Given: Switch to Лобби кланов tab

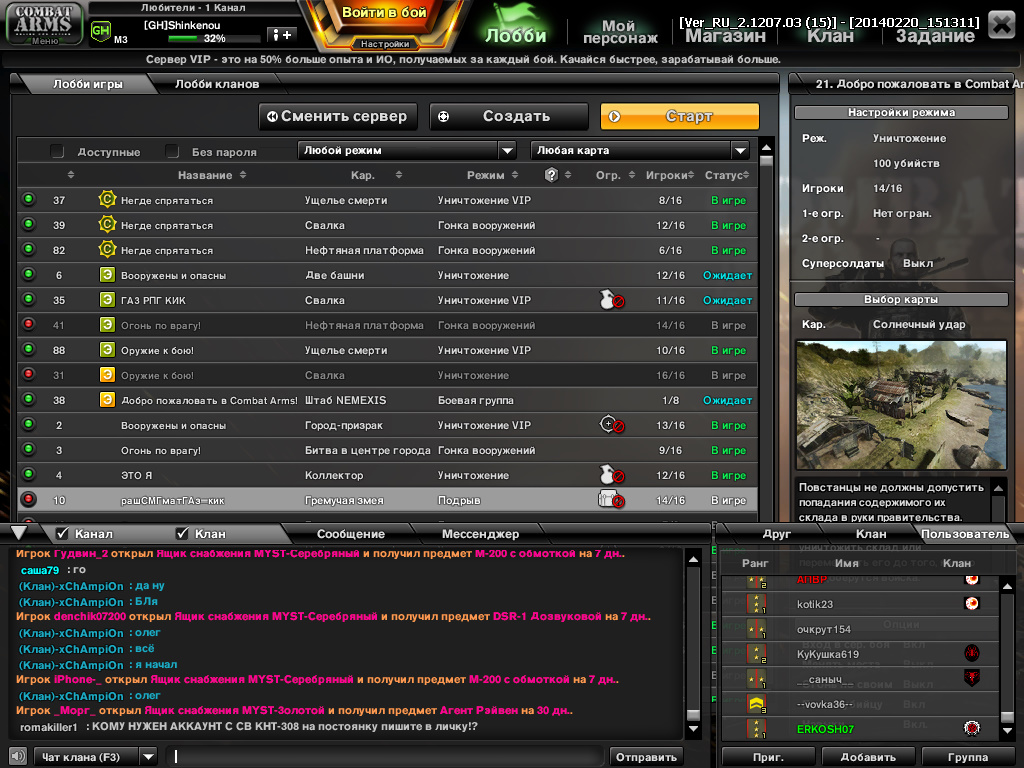Looking at the screenshot, I should pyautogui.click(x=217, y=84).
